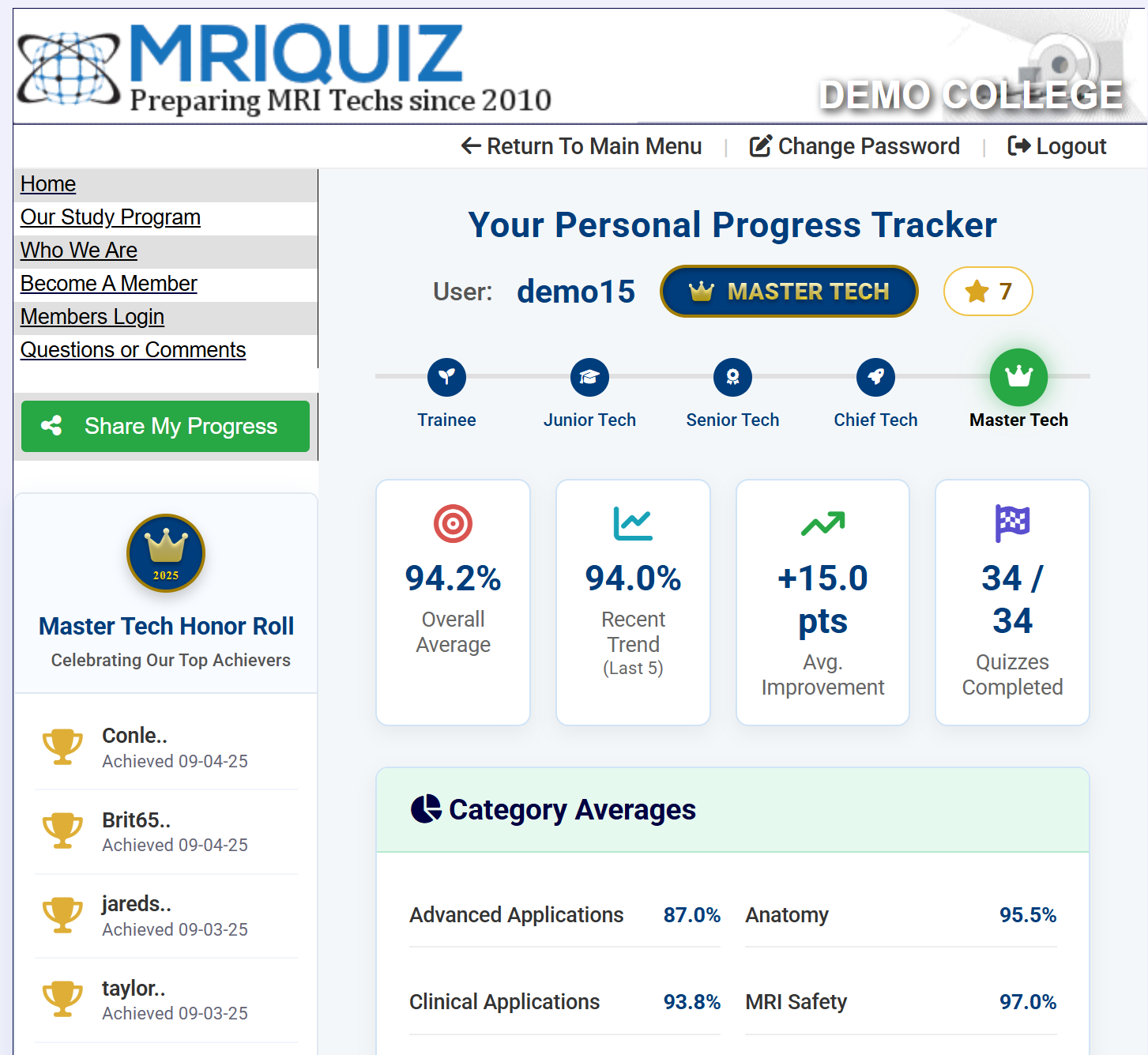The width and height of the screenshot is (1148, 1055).
Task: Click the Junior Tech graduation cap icon
Action: [x=589, y=377]
